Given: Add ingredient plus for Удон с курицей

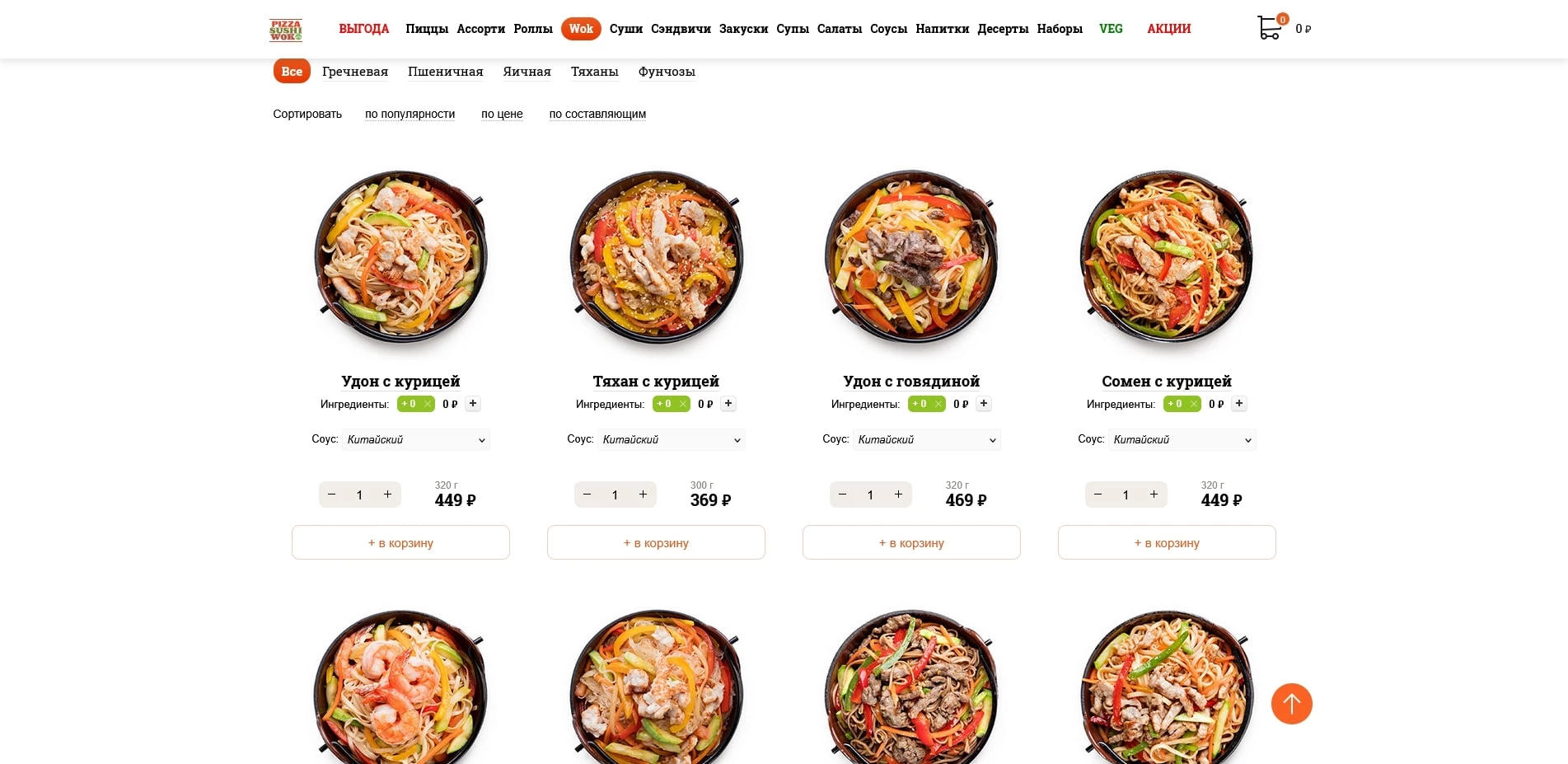Looking at the screenshot, I should coord(473,404).
